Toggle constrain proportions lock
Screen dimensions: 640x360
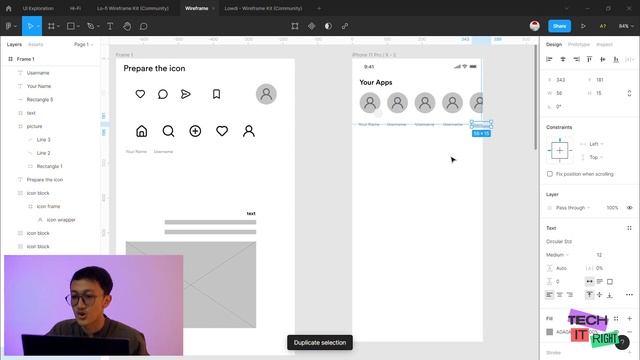(x=629, y=93)
